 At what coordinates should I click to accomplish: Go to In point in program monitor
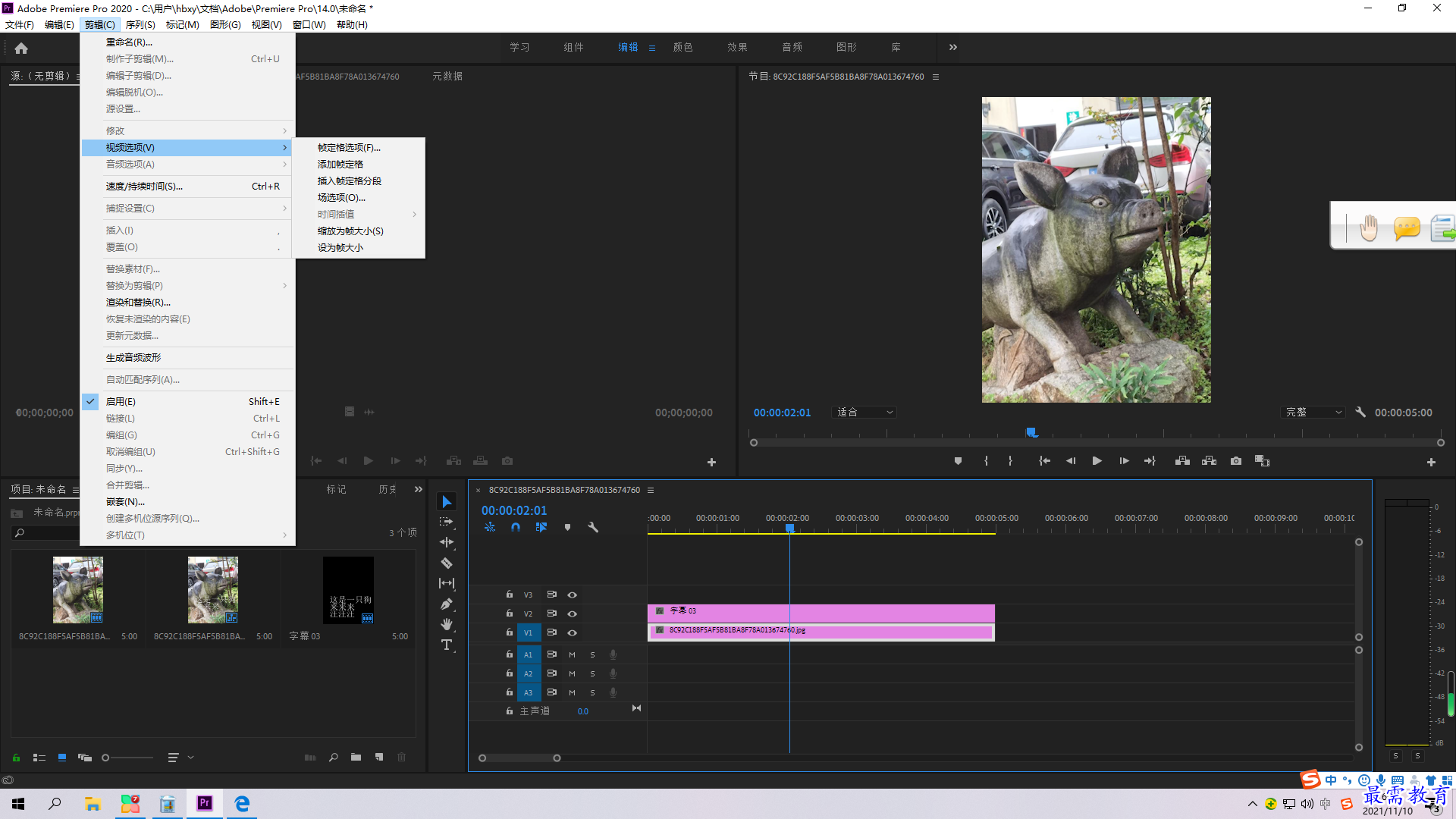coord(1044,461)
